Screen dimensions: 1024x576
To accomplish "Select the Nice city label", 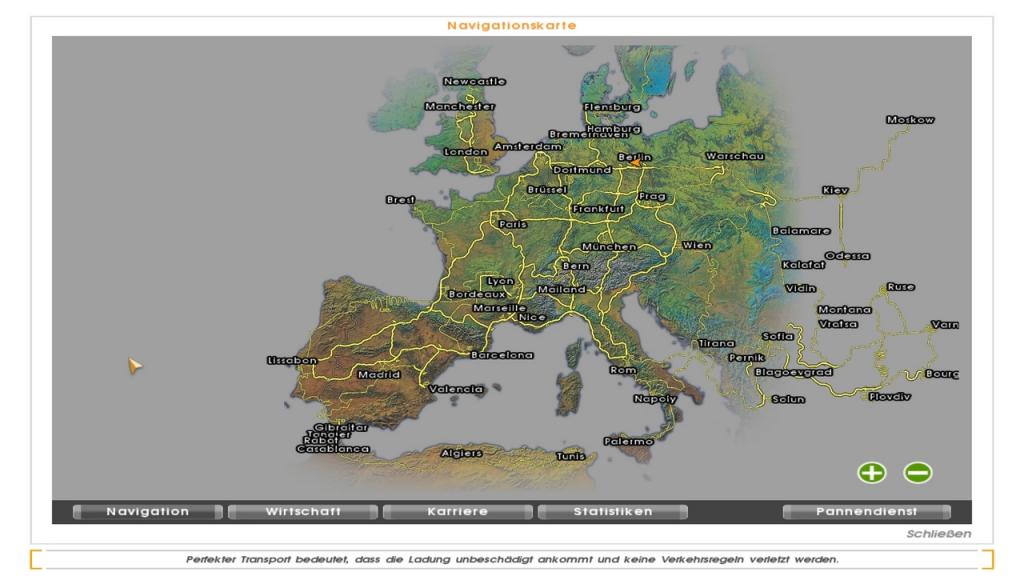I will tap(532, 317).
